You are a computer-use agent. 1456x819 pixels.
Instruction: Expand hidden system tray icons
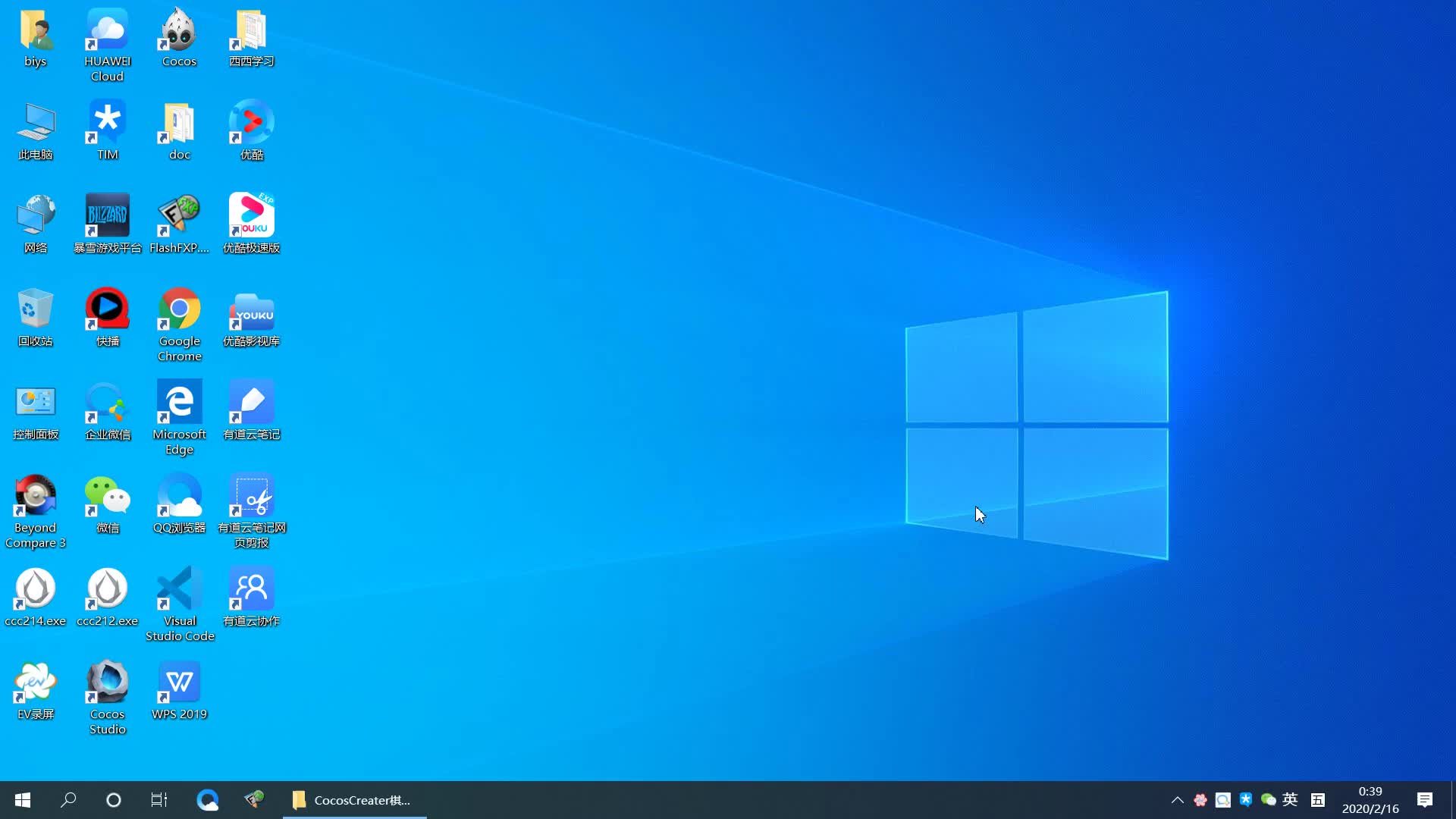pyautogui.click(x=1177, y=800)
